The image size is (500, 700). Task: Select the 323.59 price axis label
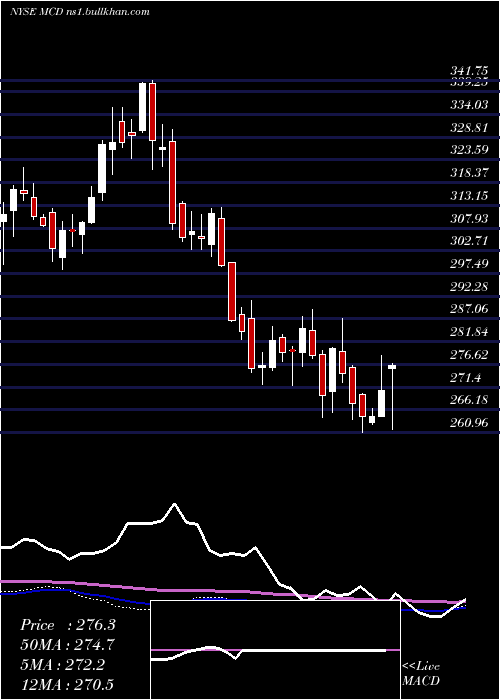(469, 150)
